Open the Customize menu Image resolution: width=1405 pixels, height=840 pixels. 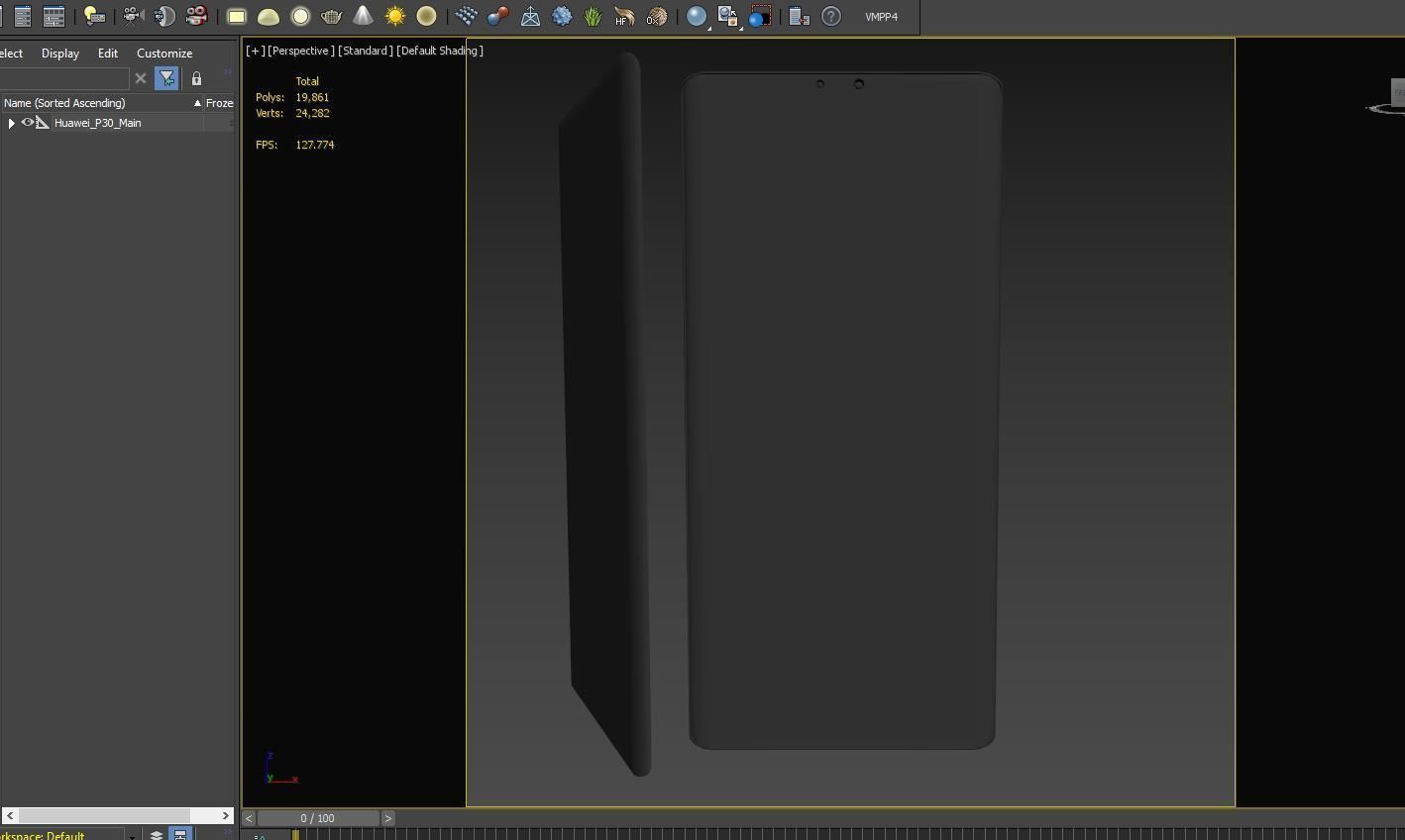tap(164, 53)
